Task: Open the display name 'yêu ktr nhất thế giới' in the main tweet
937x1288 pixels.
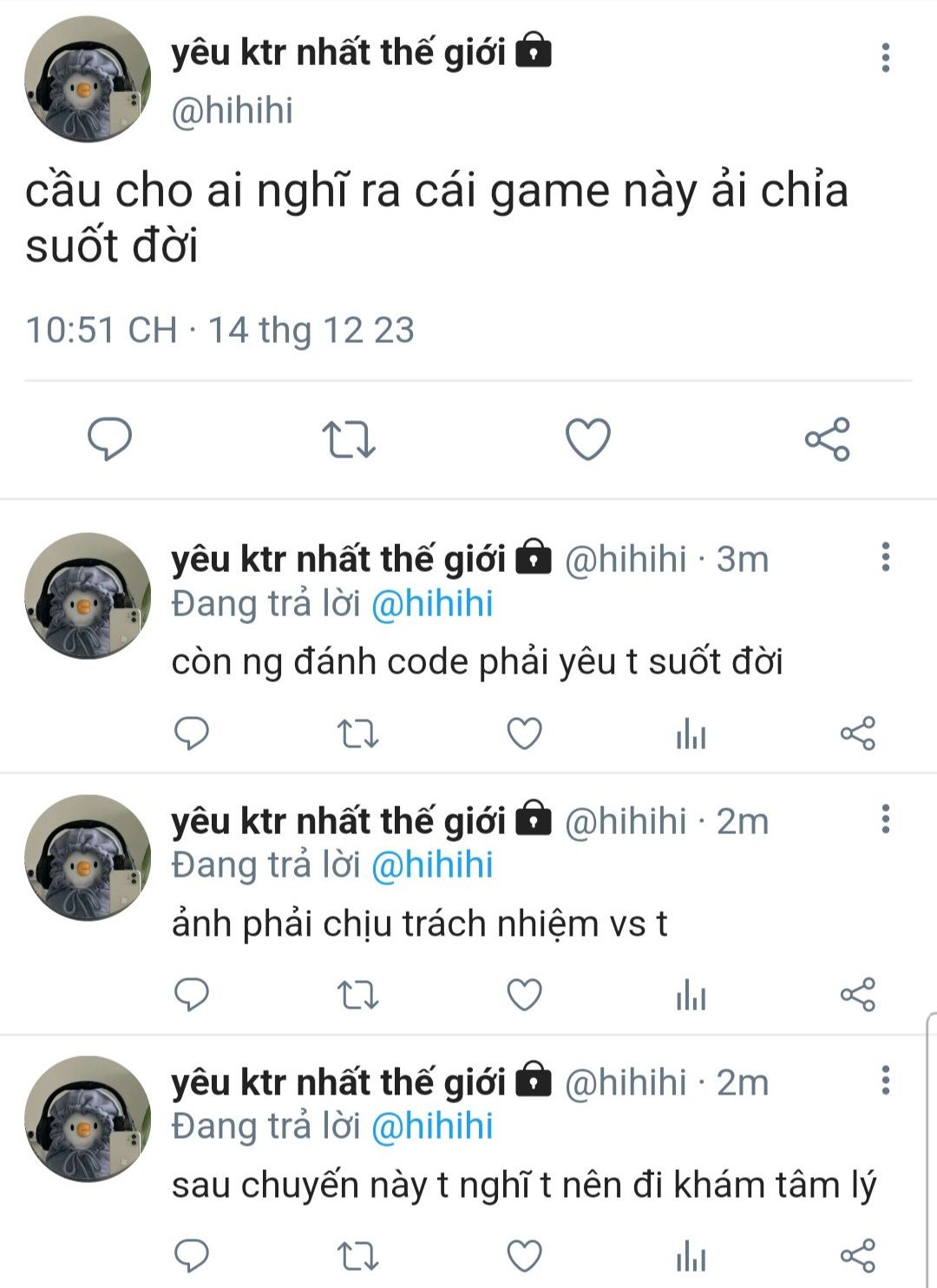Action: tap(338, 53)
